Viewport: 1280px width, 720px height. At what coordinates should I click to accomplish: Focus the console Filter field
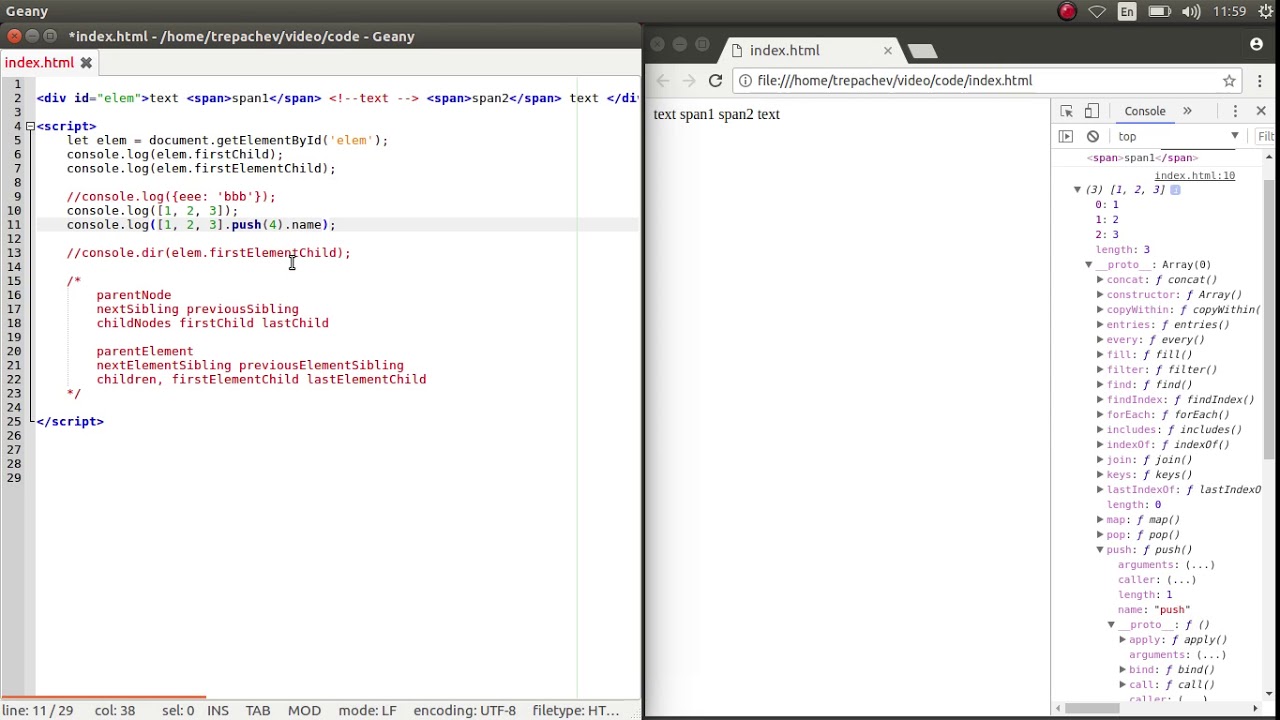1266,136
